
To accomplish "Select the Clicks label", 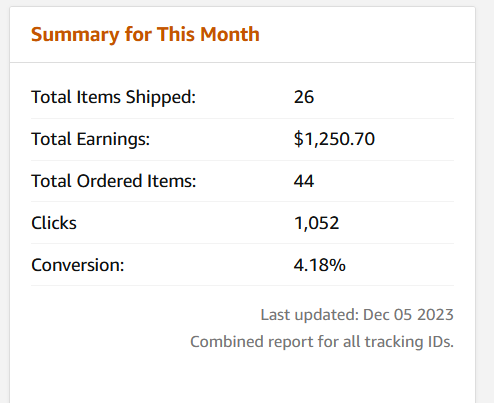I will coord(54,223).
